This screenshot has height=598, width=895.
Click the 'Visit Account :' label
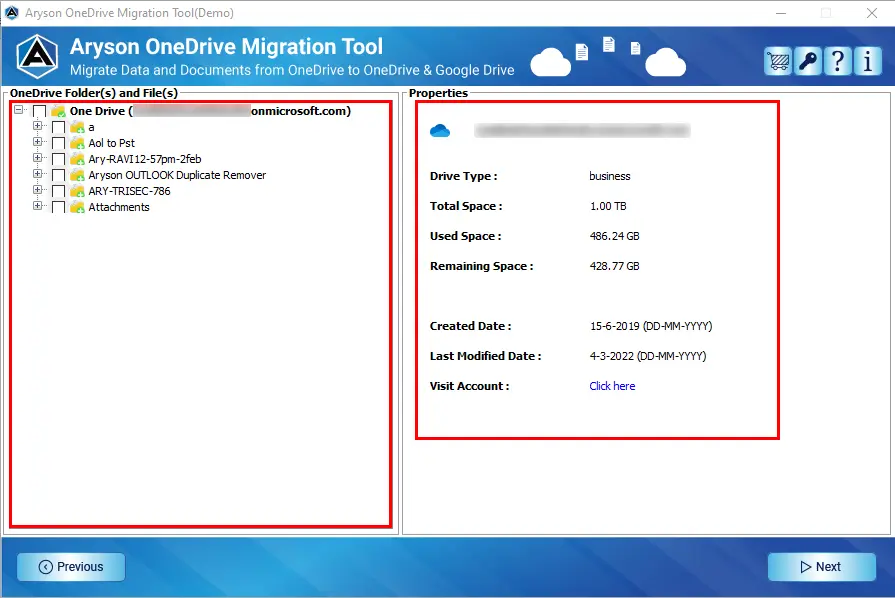[469, 386]
